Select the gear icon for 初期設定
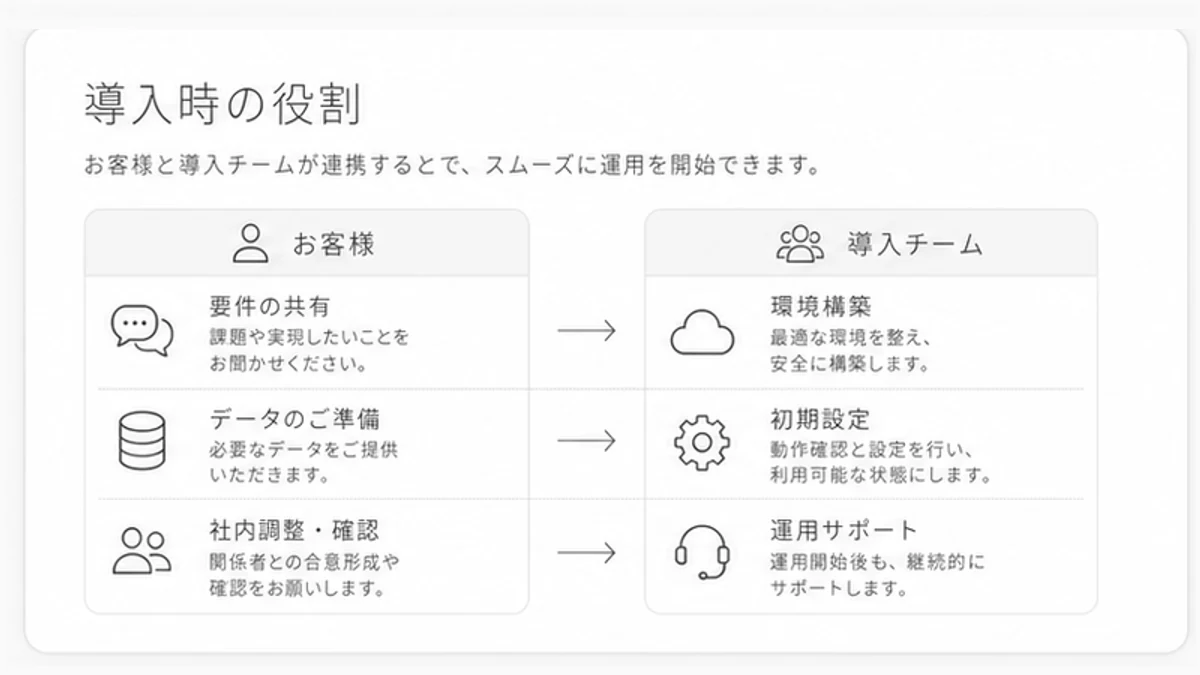This screenshot has width=1200, height=675. (702, 442)
